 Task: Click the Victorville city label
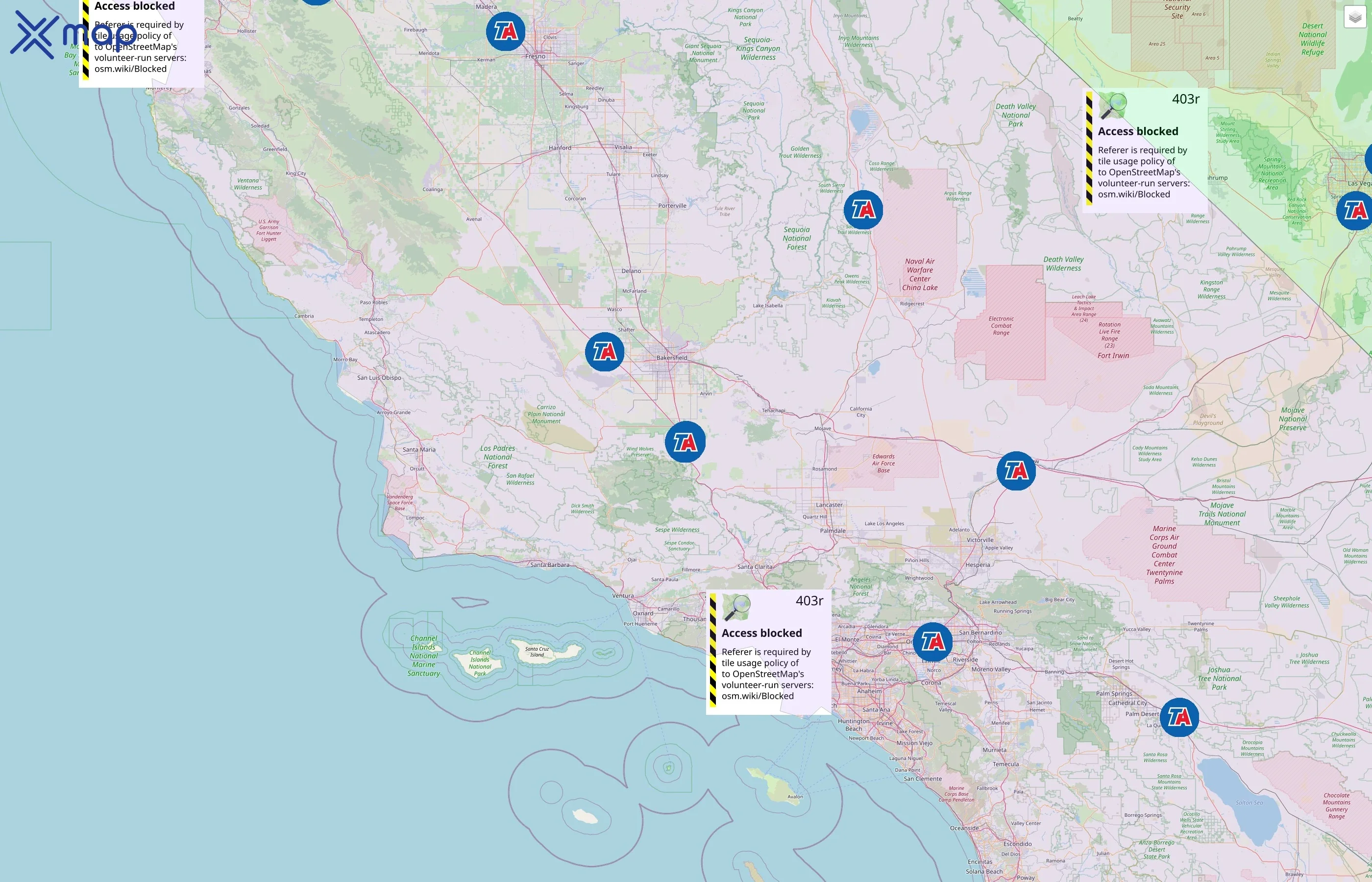pos(980,539)
